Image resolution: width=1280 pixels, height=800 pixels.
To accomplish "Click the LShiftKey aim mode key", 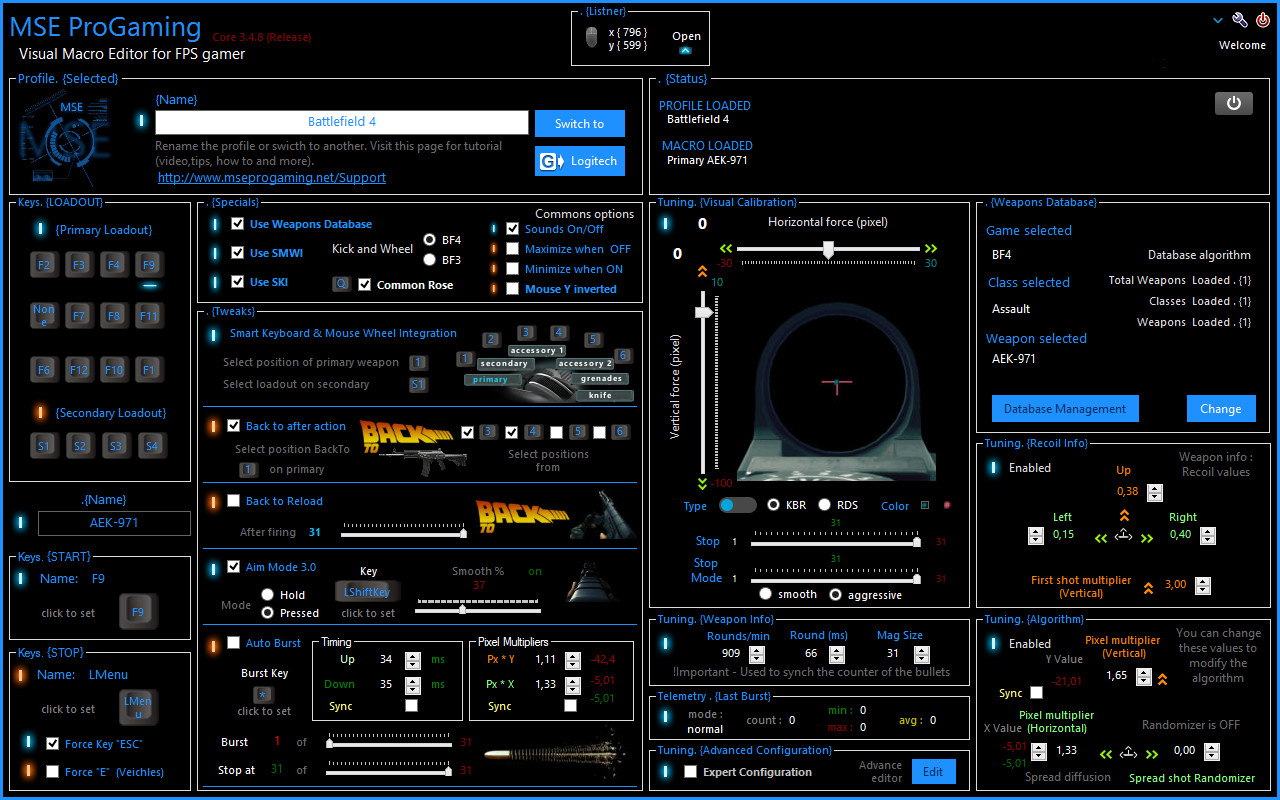I will [367, 592].
